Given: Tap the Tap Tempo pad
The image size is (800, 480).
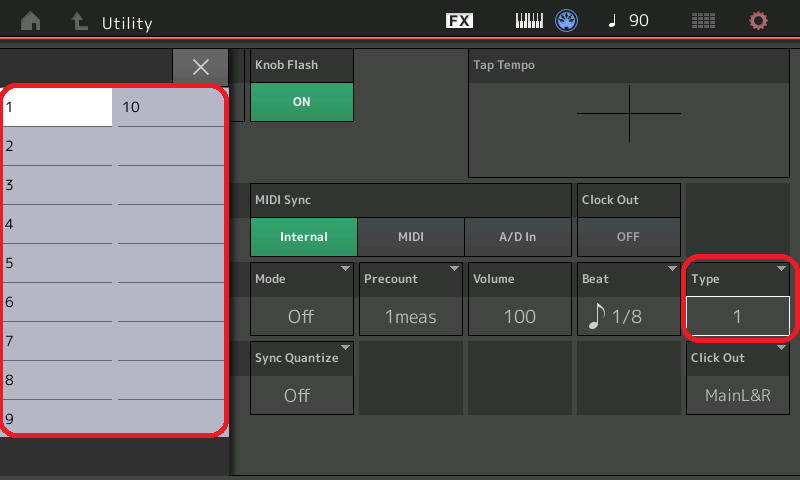Looking at the screenshot, I should coord(629,112).
